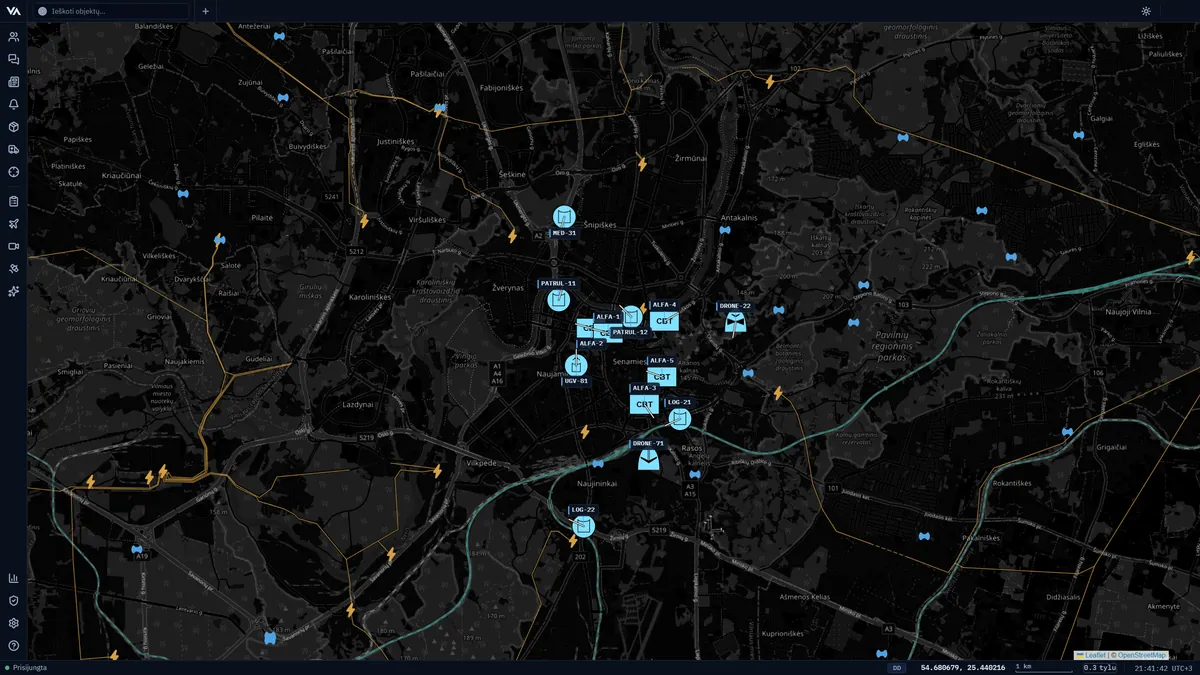
Task: Select the ALFA-5 CBT unit marker
Action: (x=661, y=377)
